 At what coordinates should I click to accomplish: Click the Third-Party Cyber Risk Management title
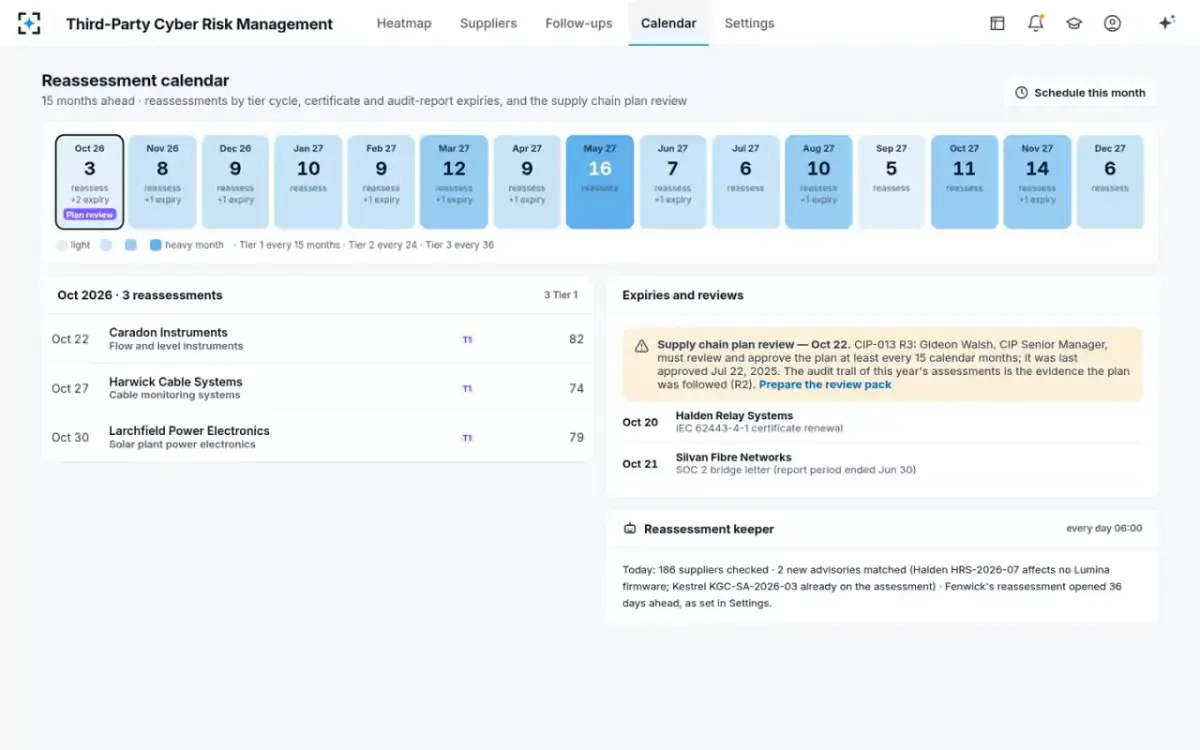(x=200, y=24)
